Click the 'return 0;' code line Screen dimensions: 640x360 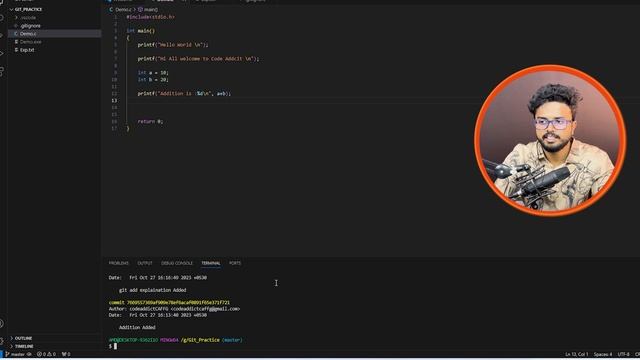(x=150, y=121)
